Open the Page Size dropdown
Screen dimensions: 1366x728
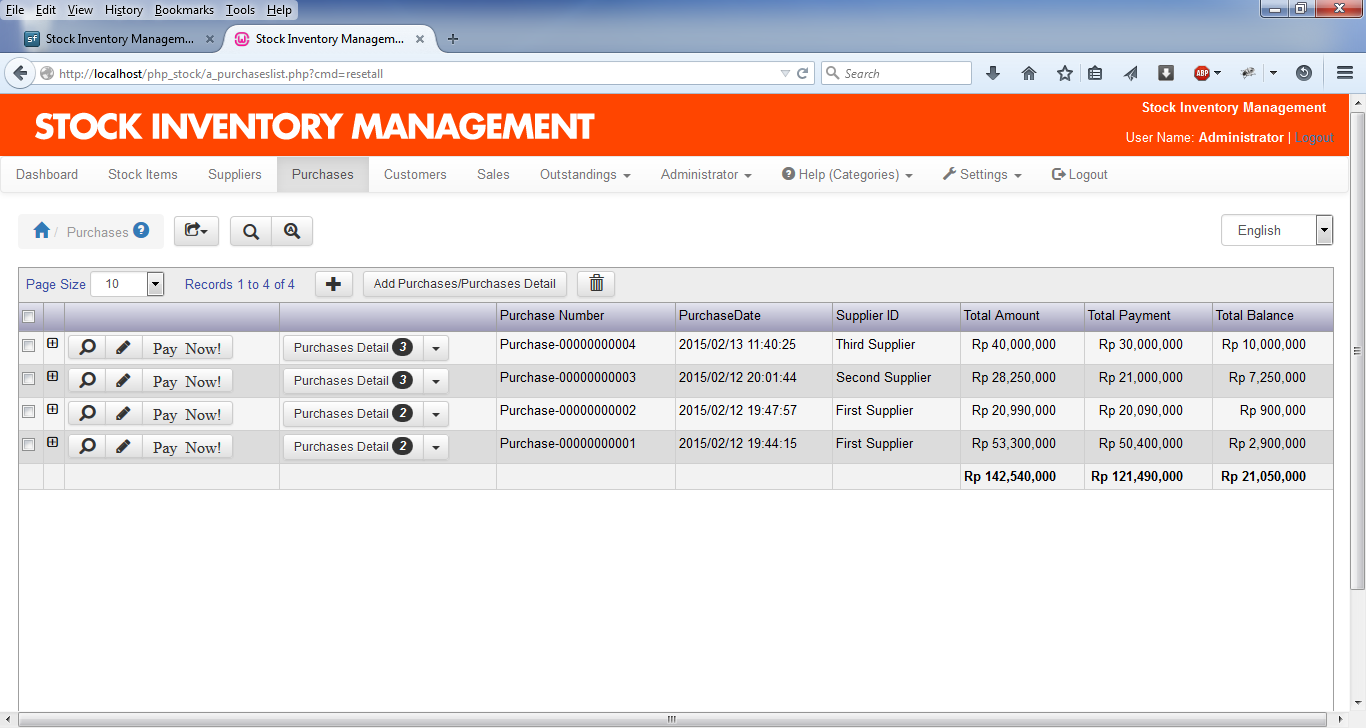pyautogui.click(x=127, y=284)
